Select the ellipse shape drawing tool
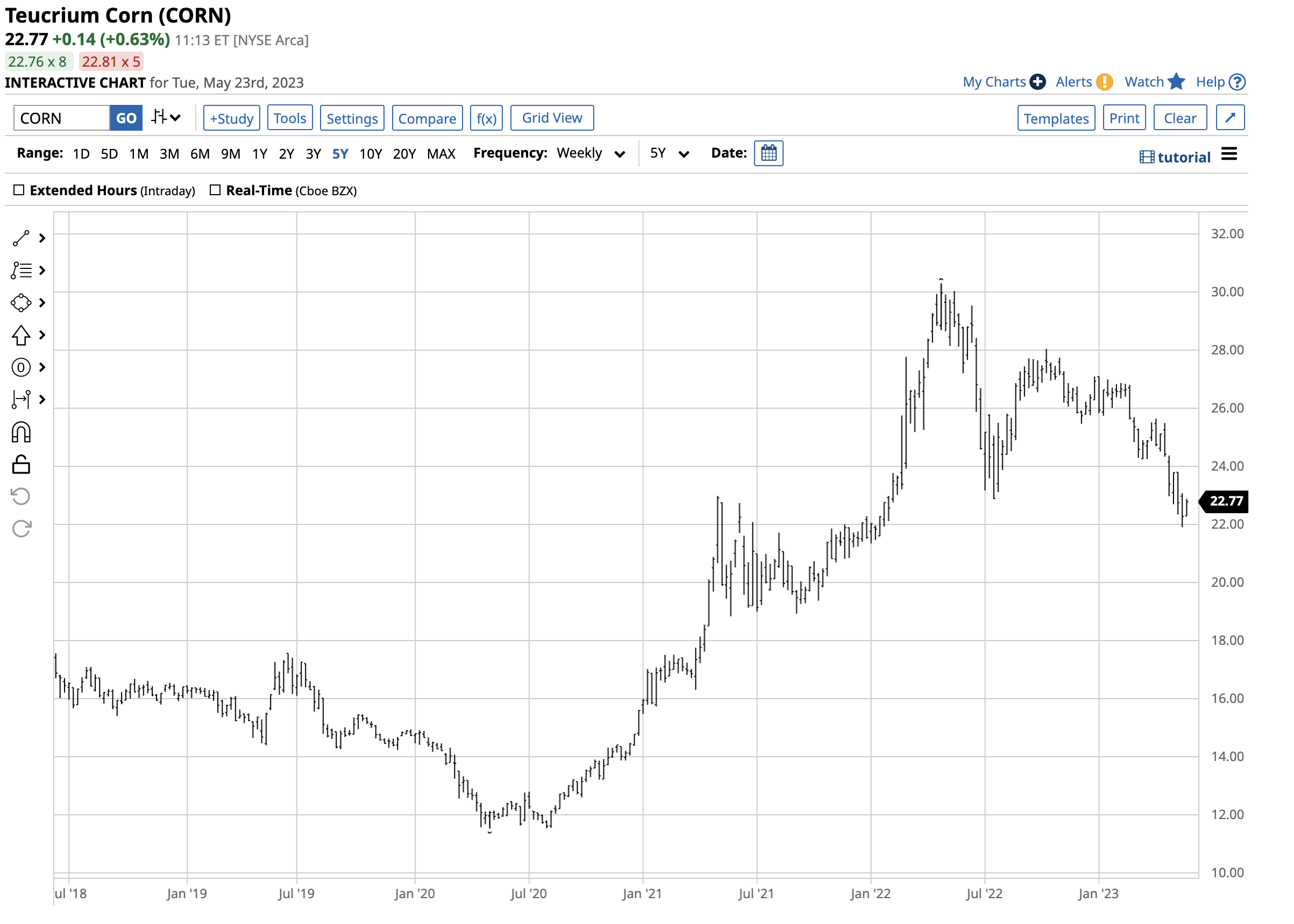Image resolution: width=1294 pixels, height=924 pixels. (21, 303)
